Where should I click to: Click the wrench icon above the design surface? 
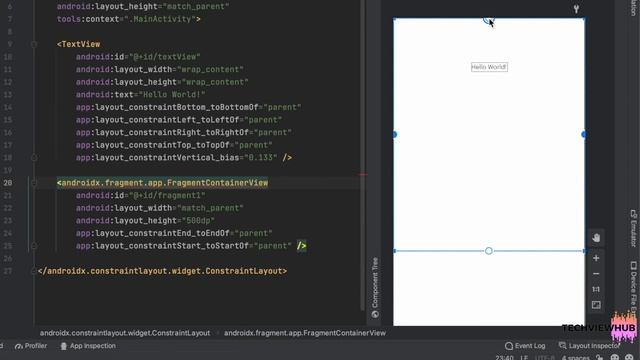576,9
